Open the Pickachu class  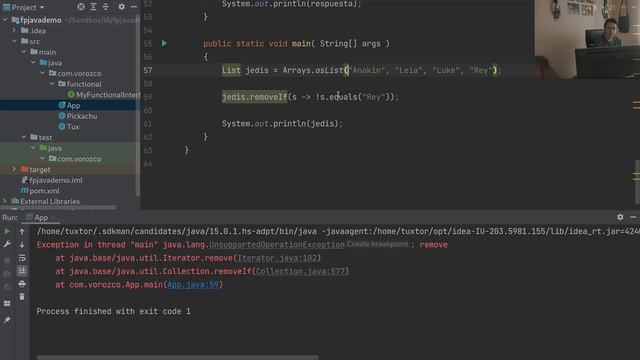click(x=78, y=116)
